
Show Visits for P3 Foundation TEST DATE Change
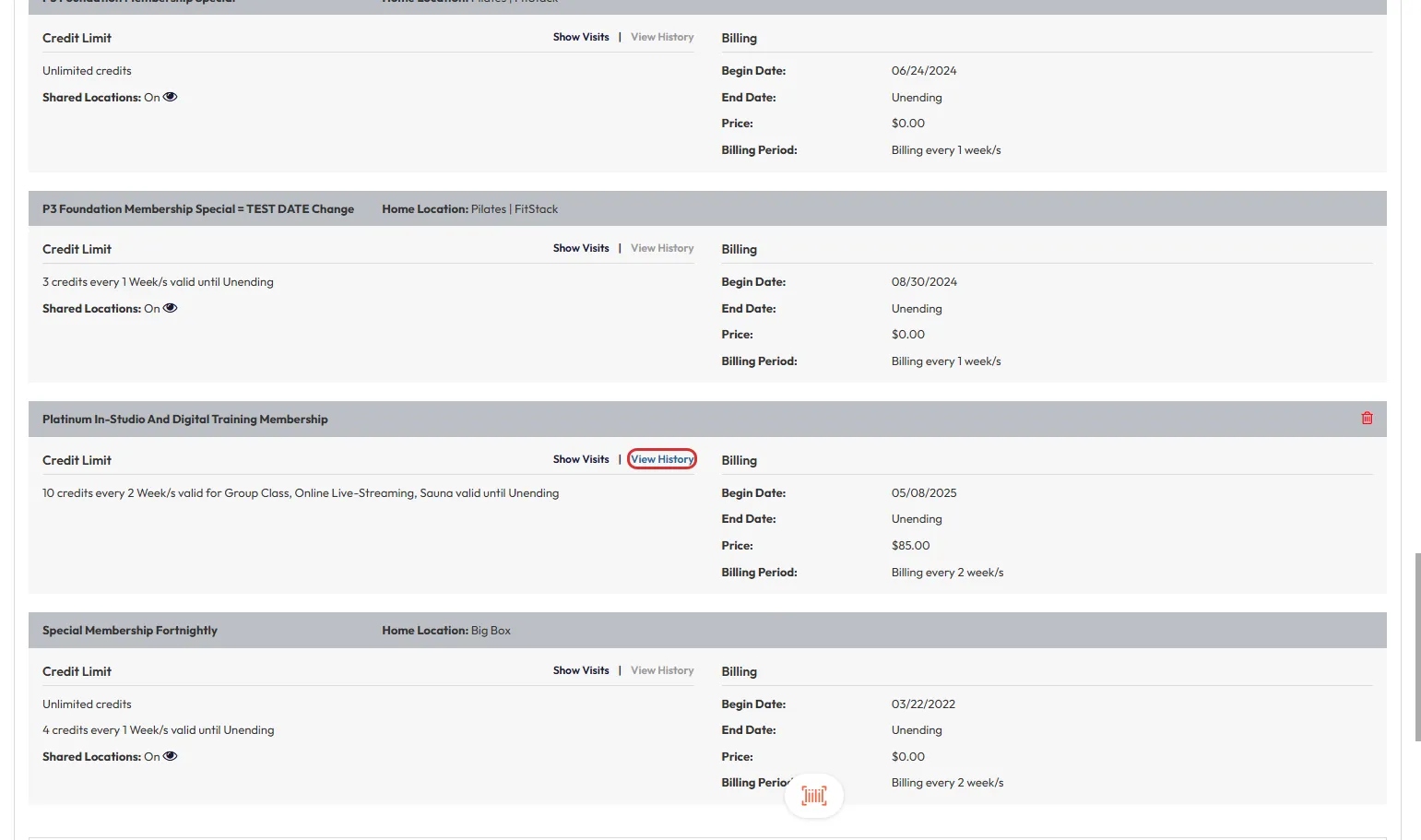click(x=581, y=249)
